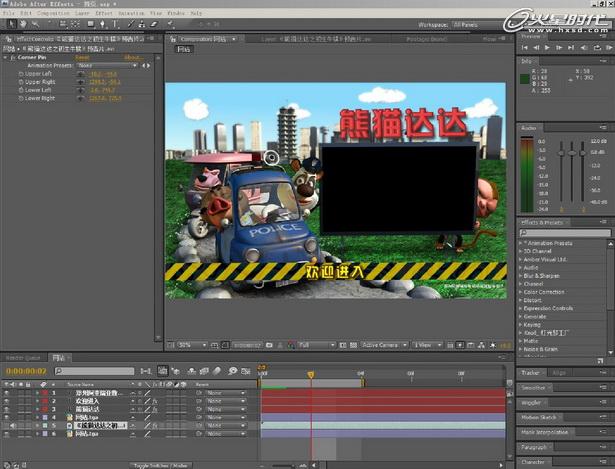Toggle Lower Right stopwatch
Viewport: 615px width, 469px height.
(x=21, y=98)
